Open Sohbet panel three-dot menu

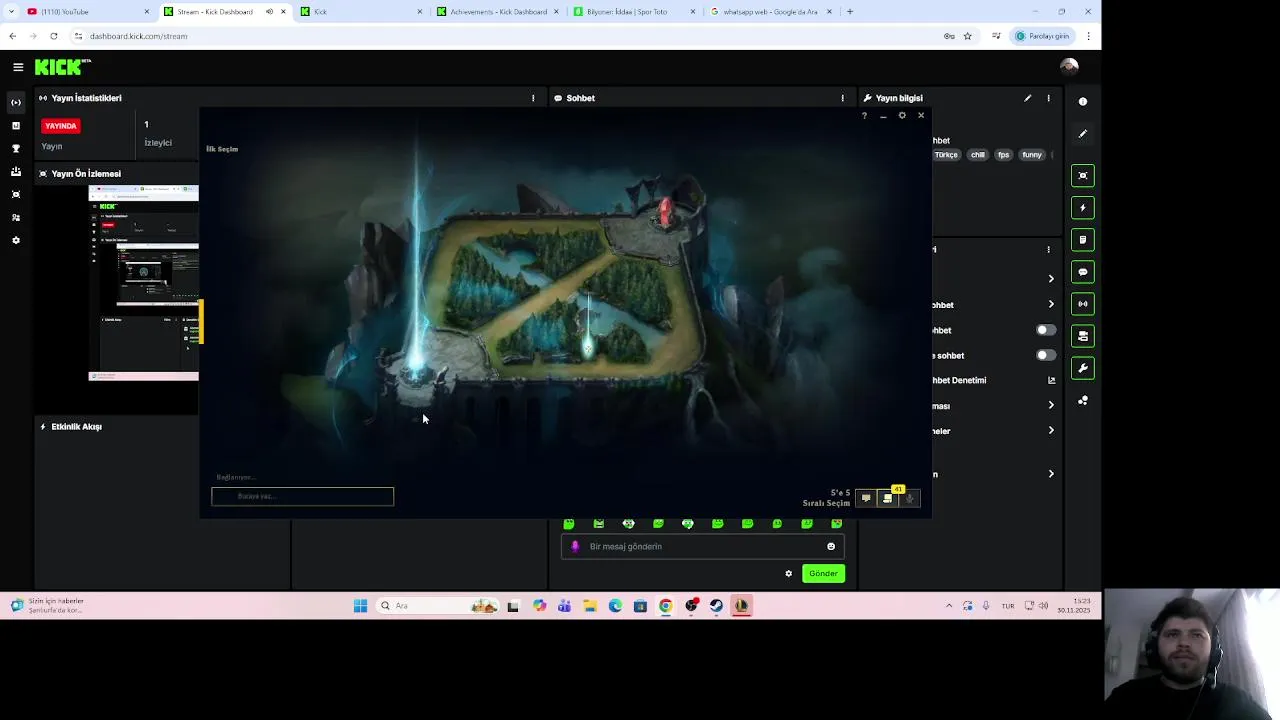[x=842, y=98]
